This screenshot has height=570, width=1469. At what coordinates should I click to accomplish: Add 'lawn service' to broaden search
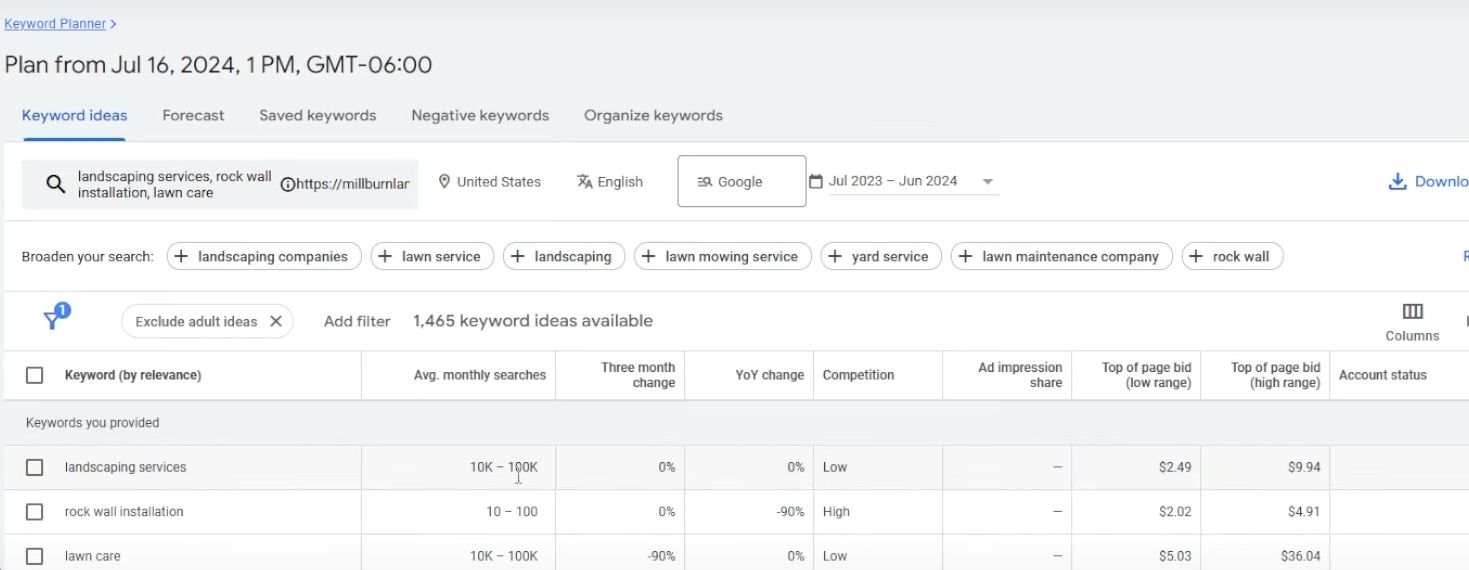coord(432,256)
